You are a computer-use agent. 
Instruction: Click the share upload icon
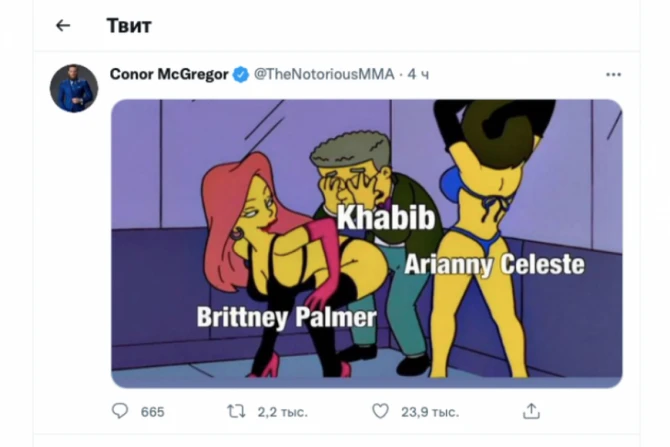click(x=531, y=411)
